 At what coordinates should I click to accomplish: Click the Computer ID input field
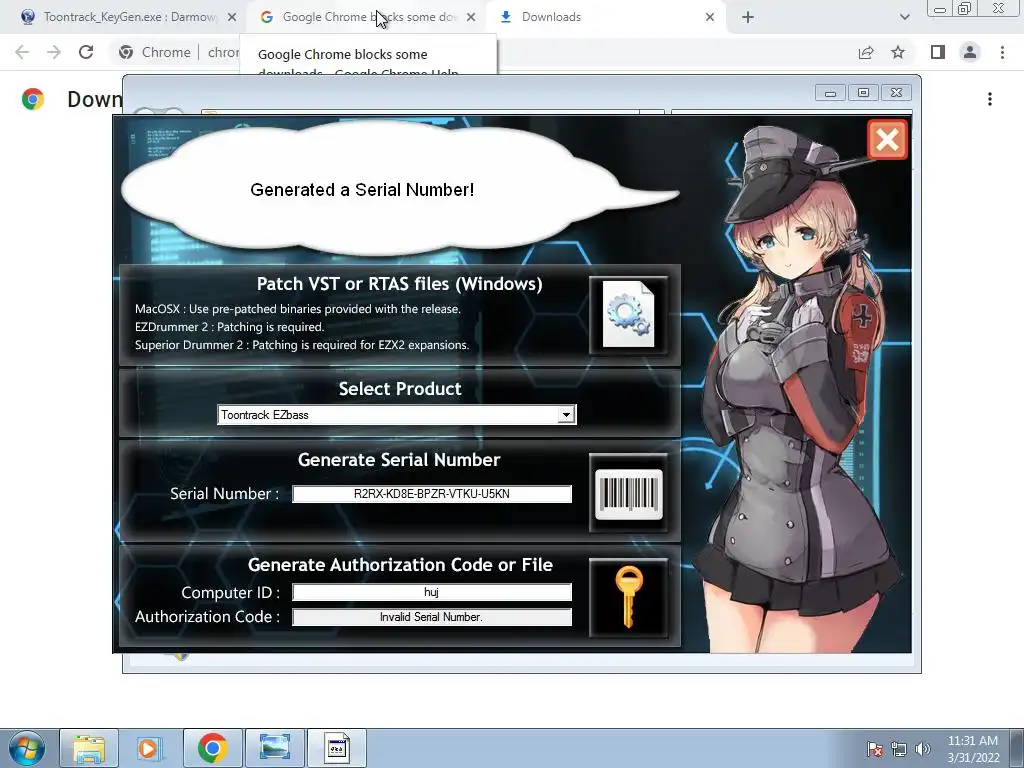click(432, 592)
